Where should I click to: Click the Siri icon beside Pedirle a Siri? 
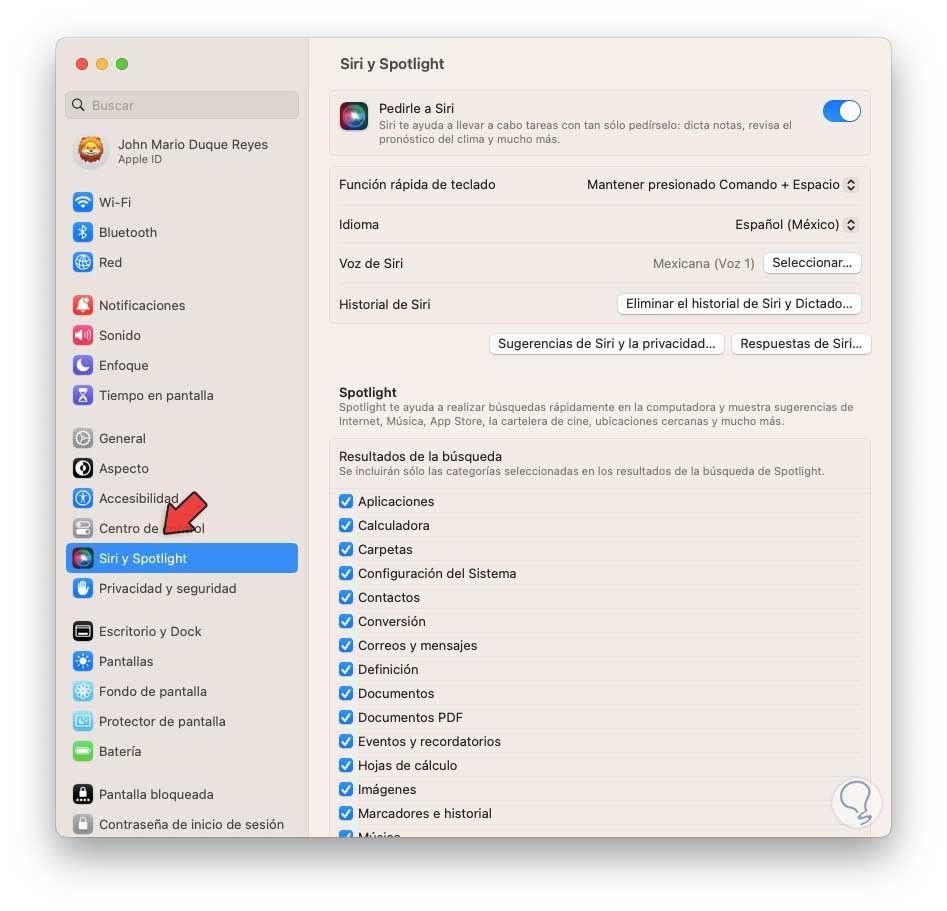(x=354, y=116)
